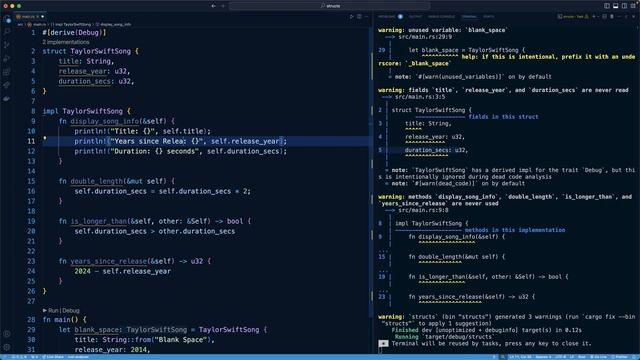640x360 pixels.
Task: Click the Go Back arrow in title bar
Action: [213, 6]
